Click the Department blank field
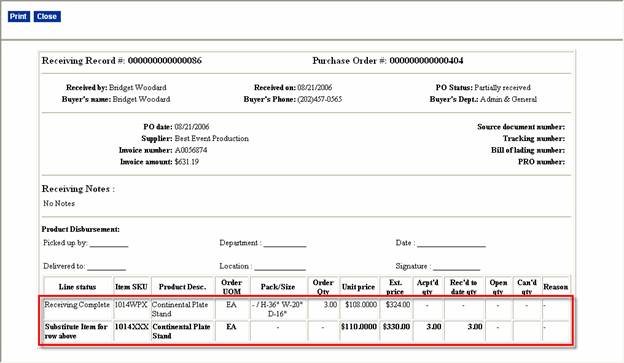The image size is (624, 363). pyautogui.click(x=285, y=244)
